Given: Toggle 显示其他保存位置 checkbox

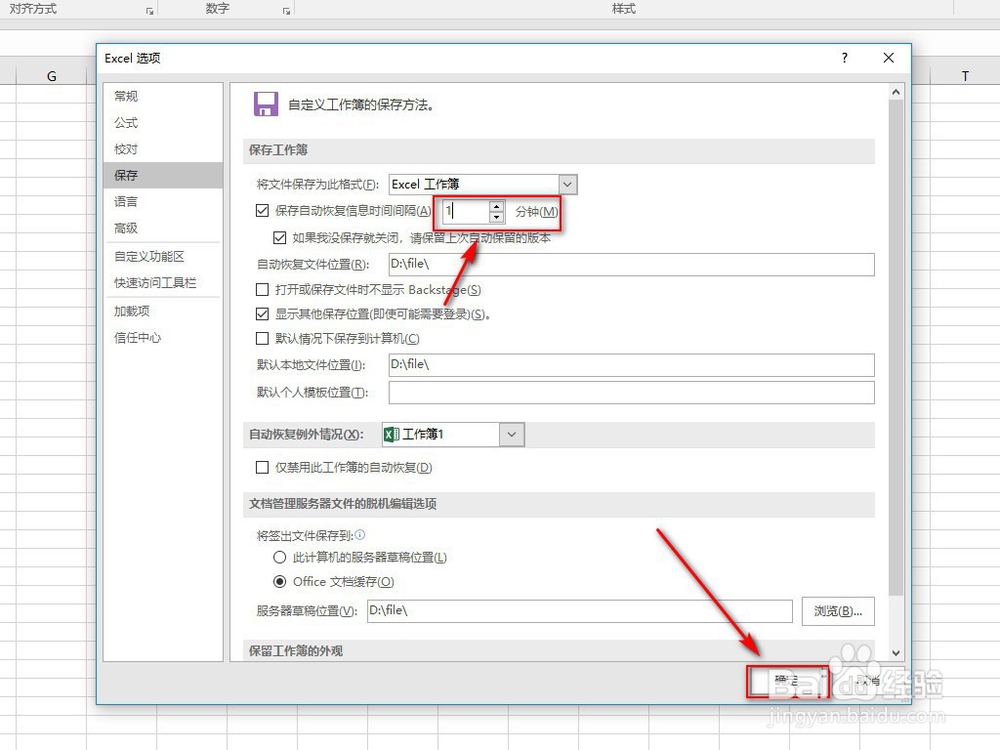Looking at the screenshot, I should [x=261, y=314].
